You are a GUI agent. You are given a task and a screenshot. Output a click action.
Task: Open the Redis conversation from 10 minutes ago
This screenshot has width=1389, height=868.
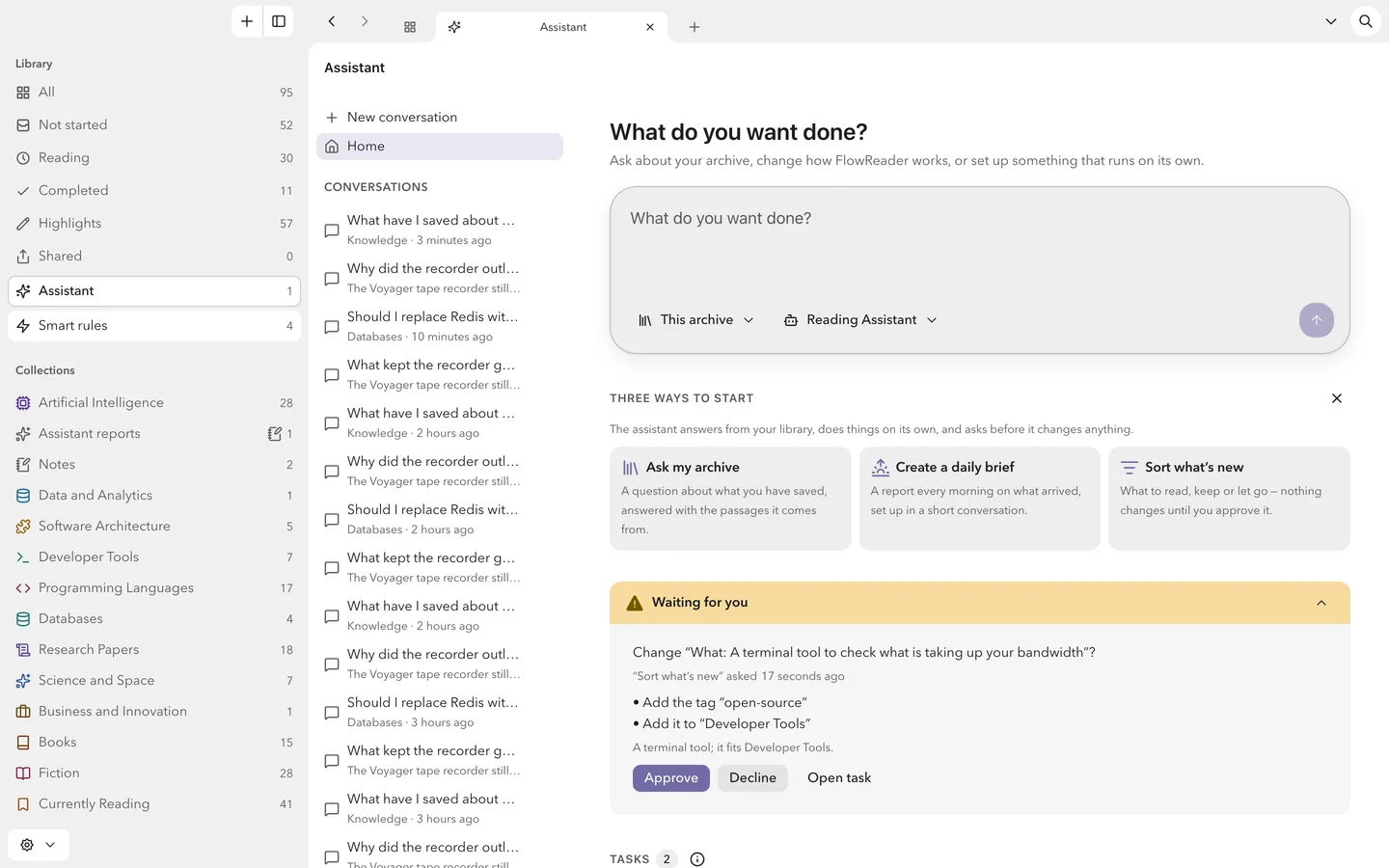[440, 326]
